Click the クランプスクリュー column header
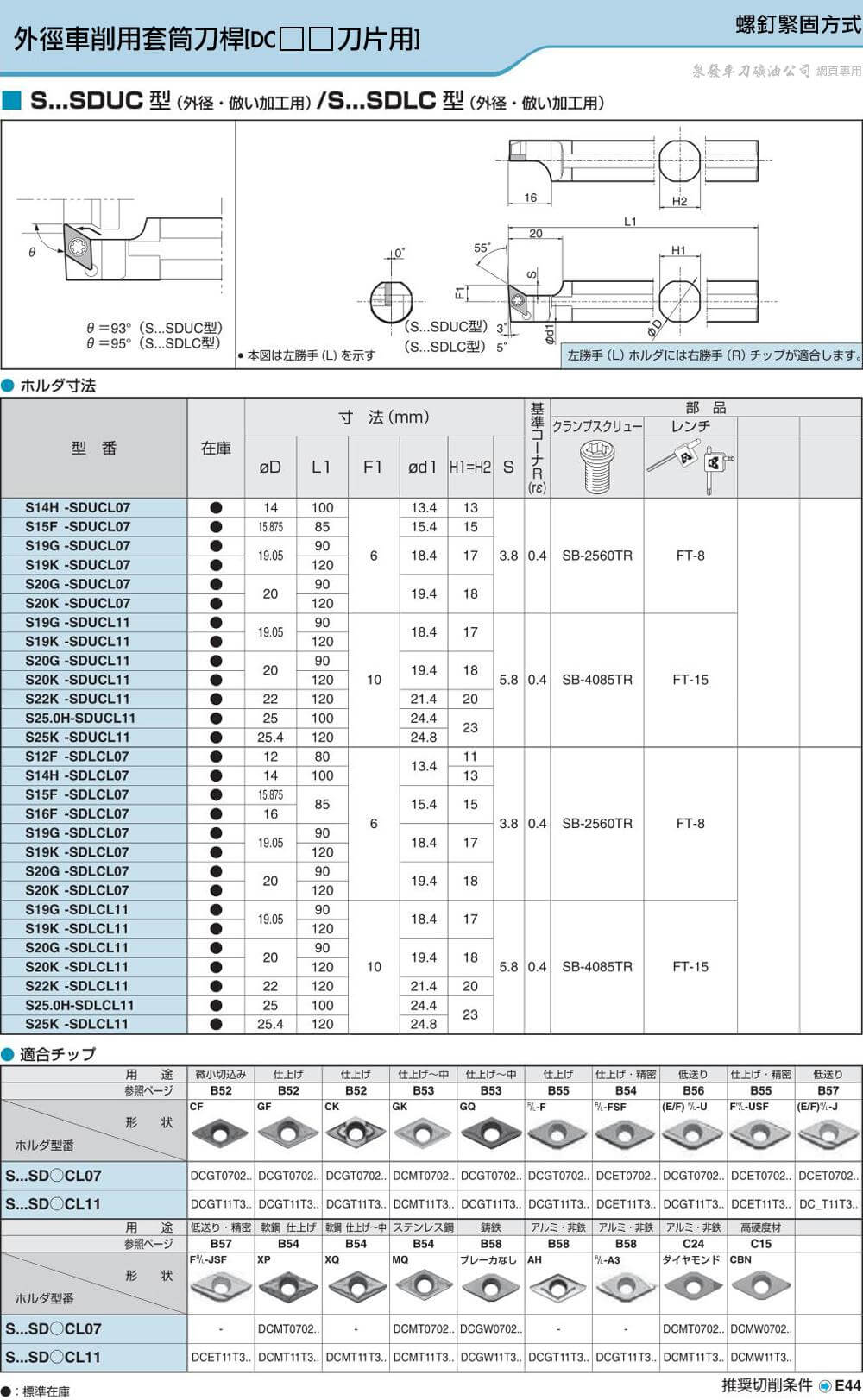 tap(597, 426)
